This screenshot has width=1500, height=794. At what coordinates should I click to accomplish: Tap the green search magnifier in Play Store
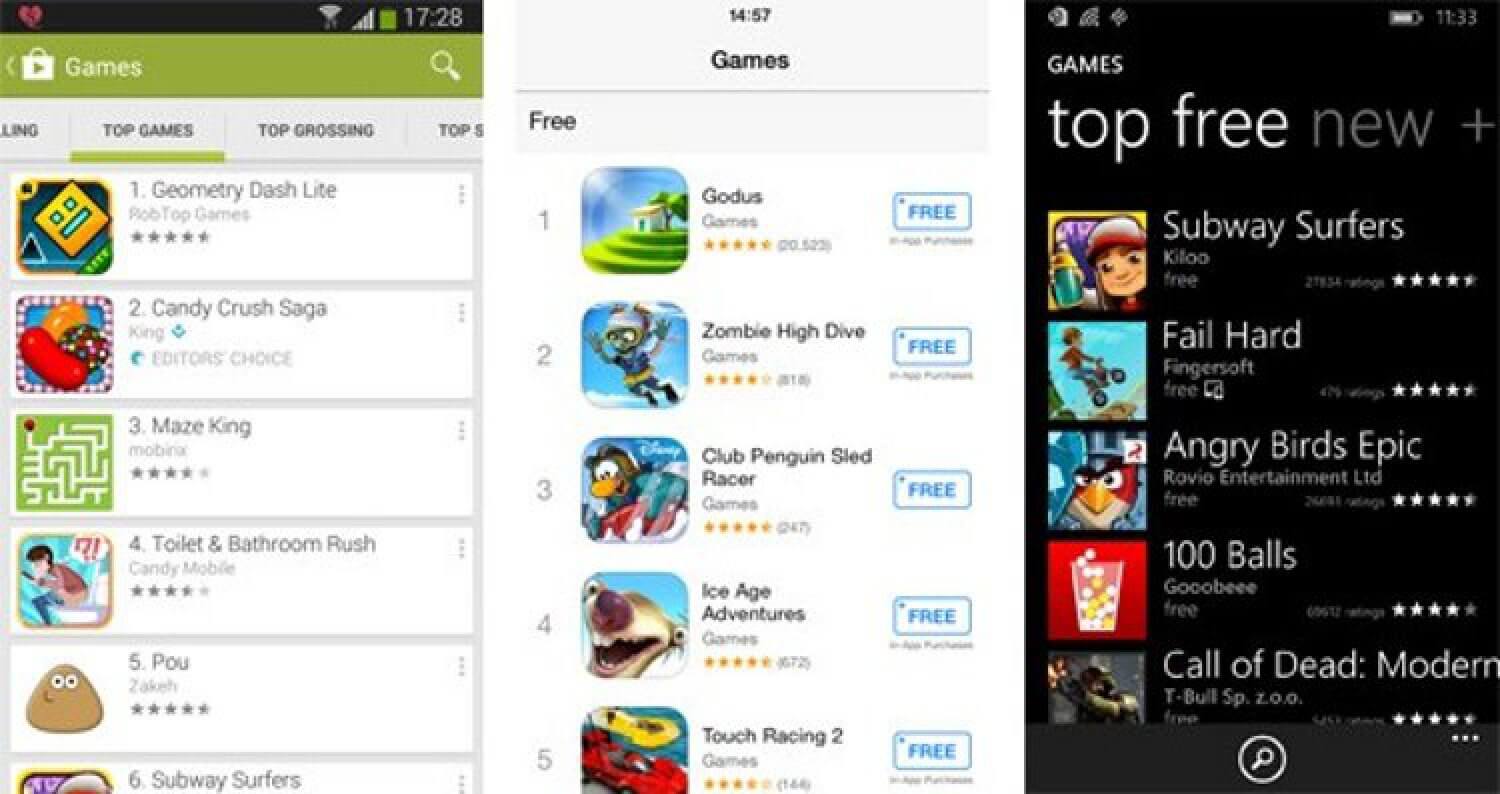tap(445, 66)
